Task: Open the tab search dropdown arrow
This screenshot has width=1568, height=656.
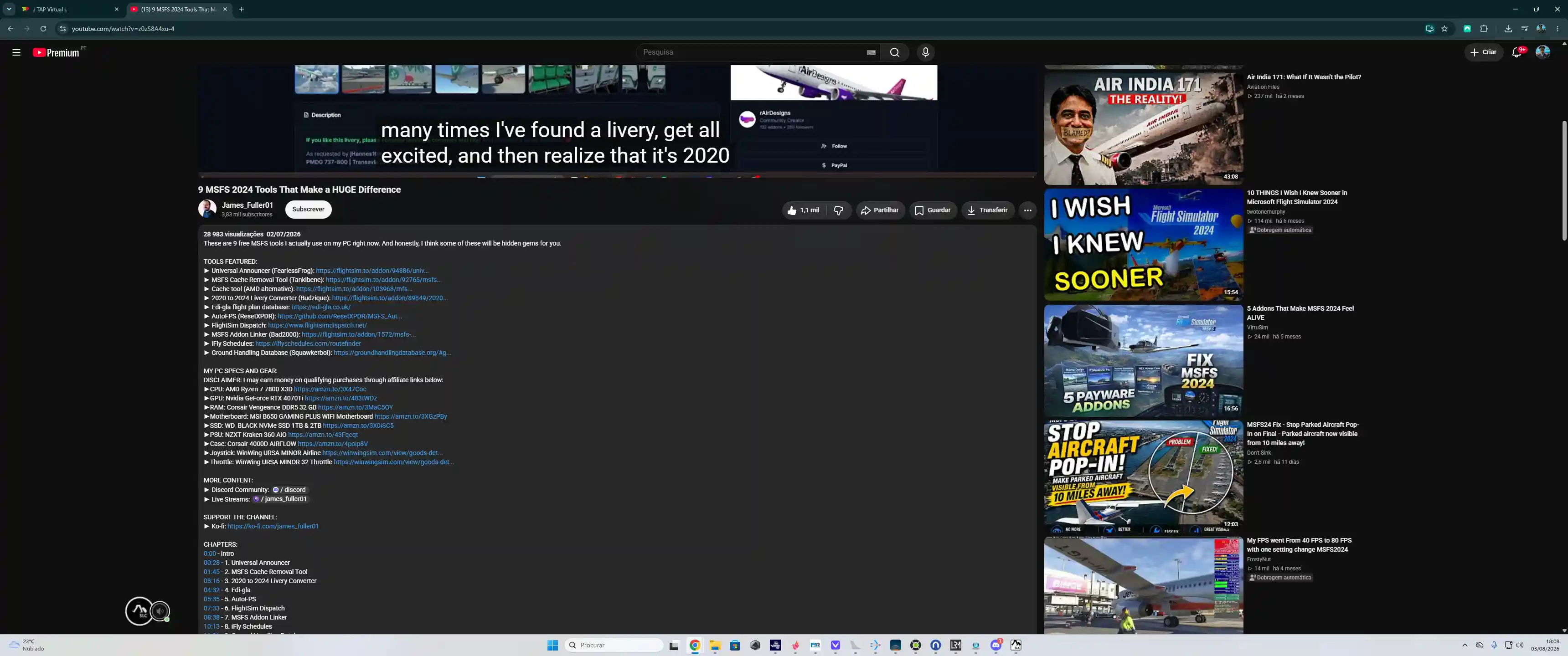Action: [x=9, y=9]
